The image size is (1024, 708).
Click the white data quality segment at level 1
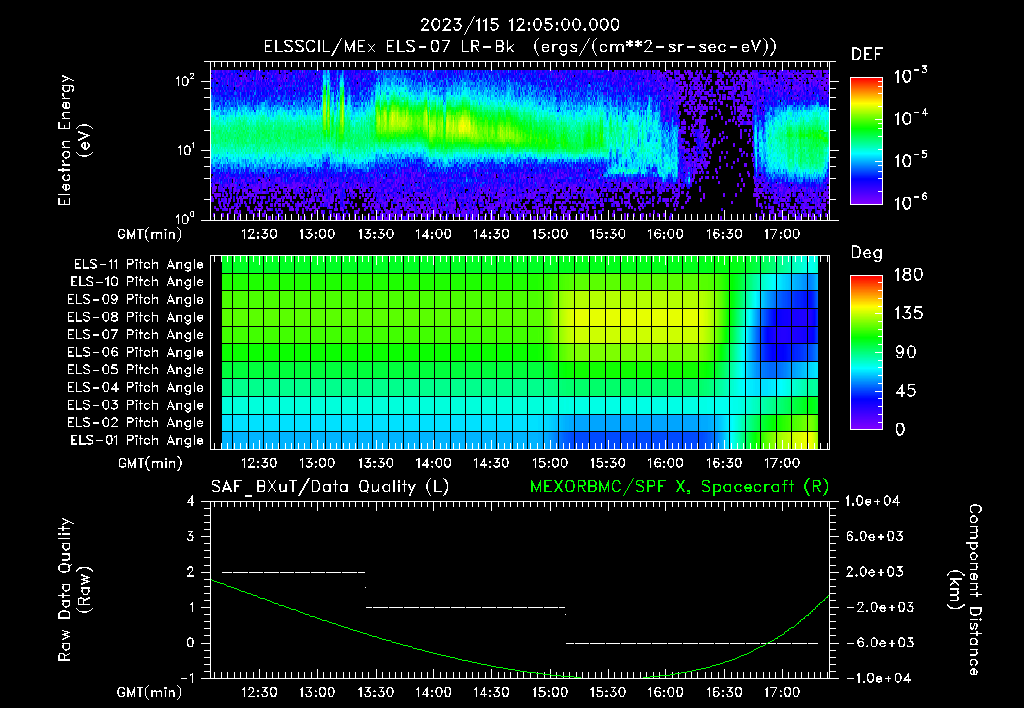(x=465, y=607)
